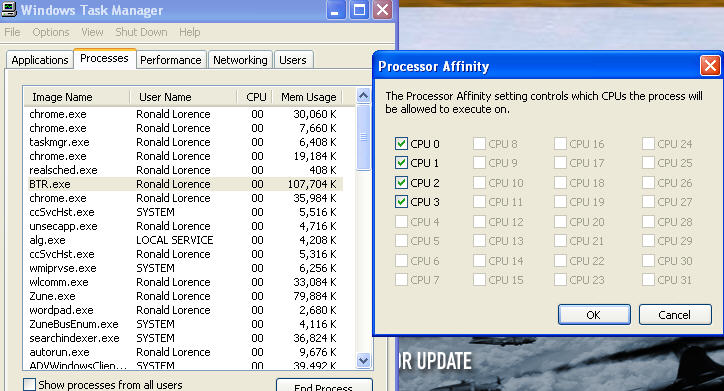Switch to the Performance tab
Image resolution: width=724 pixels, height=391 pixels.
click(171, 60)
